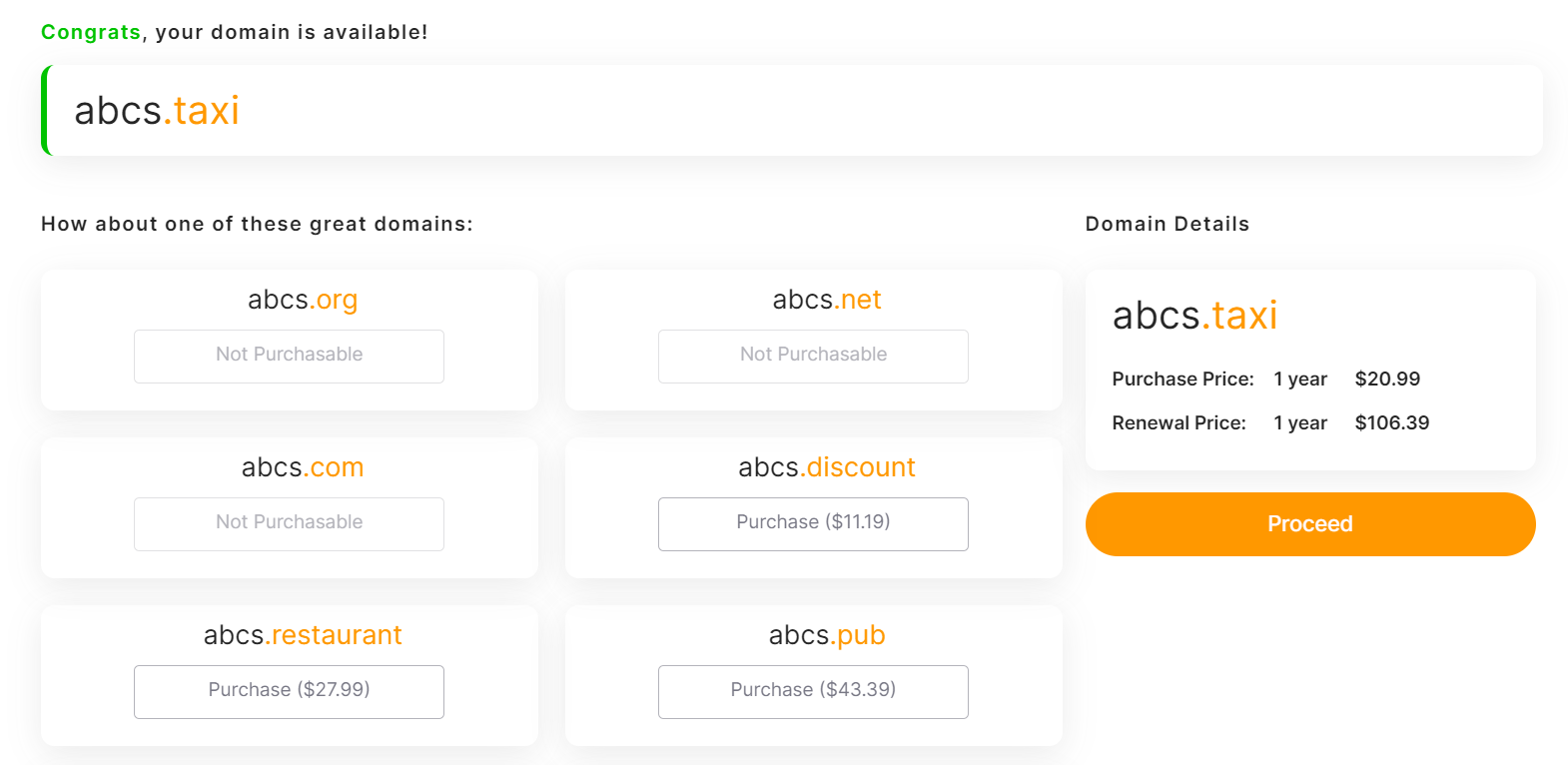
Task: Click abcs.taxi title in Domain Details card
Action: pos(1194,316)
